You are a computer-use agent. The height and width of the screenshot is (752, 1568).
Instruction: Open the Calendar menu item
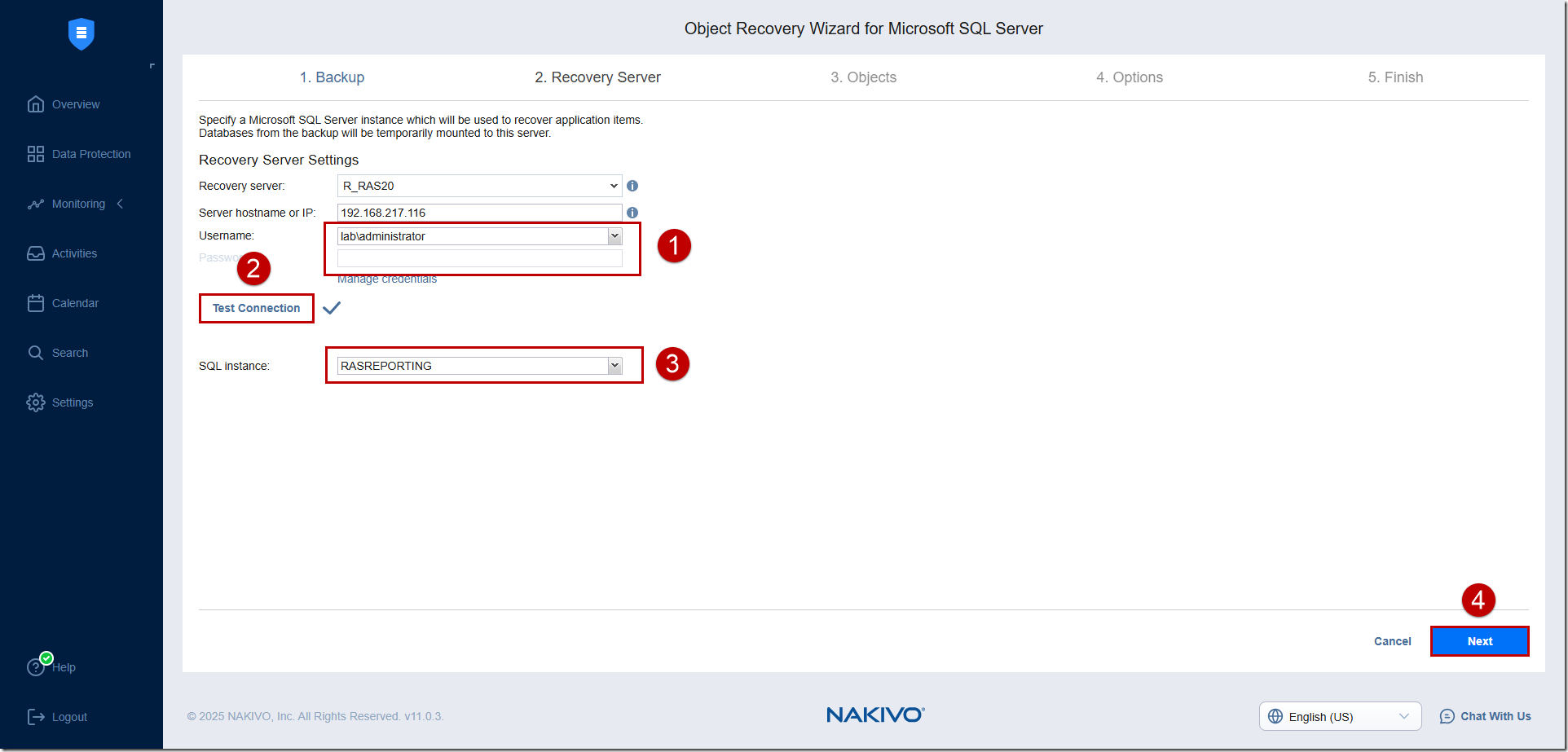click(x=75, y=303)
